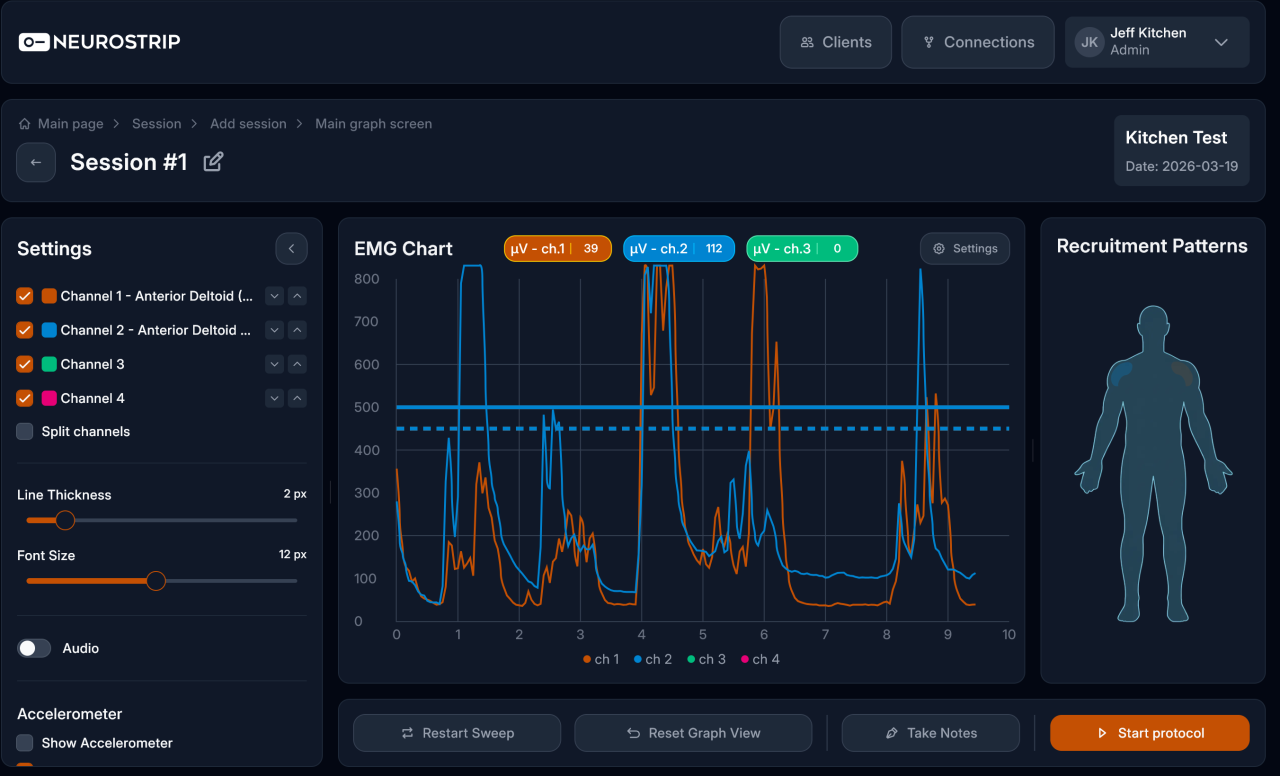The image size is (1280, 776).
Task: Click the orange color swatch for Channel 1
Action: point(49,296)
